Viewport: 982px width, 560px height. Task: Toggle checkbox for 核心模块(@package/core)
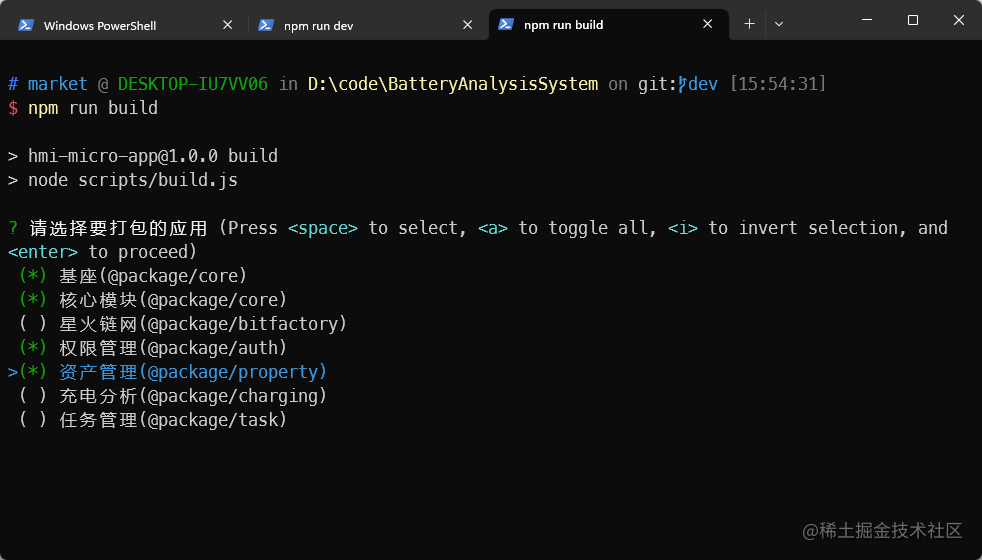[33, 299]
